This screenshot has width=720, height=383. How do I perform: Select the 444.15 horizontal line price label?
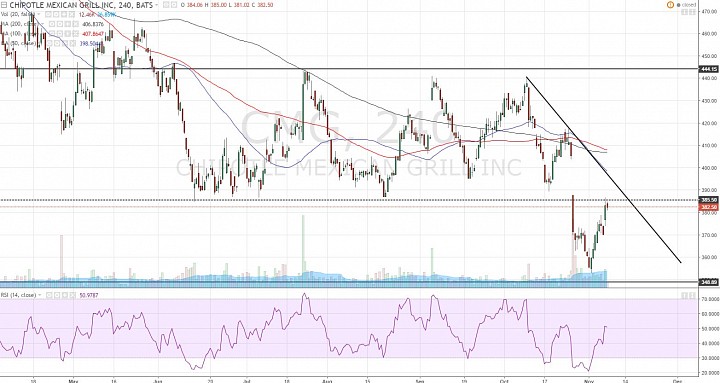(x=709, y=69)
